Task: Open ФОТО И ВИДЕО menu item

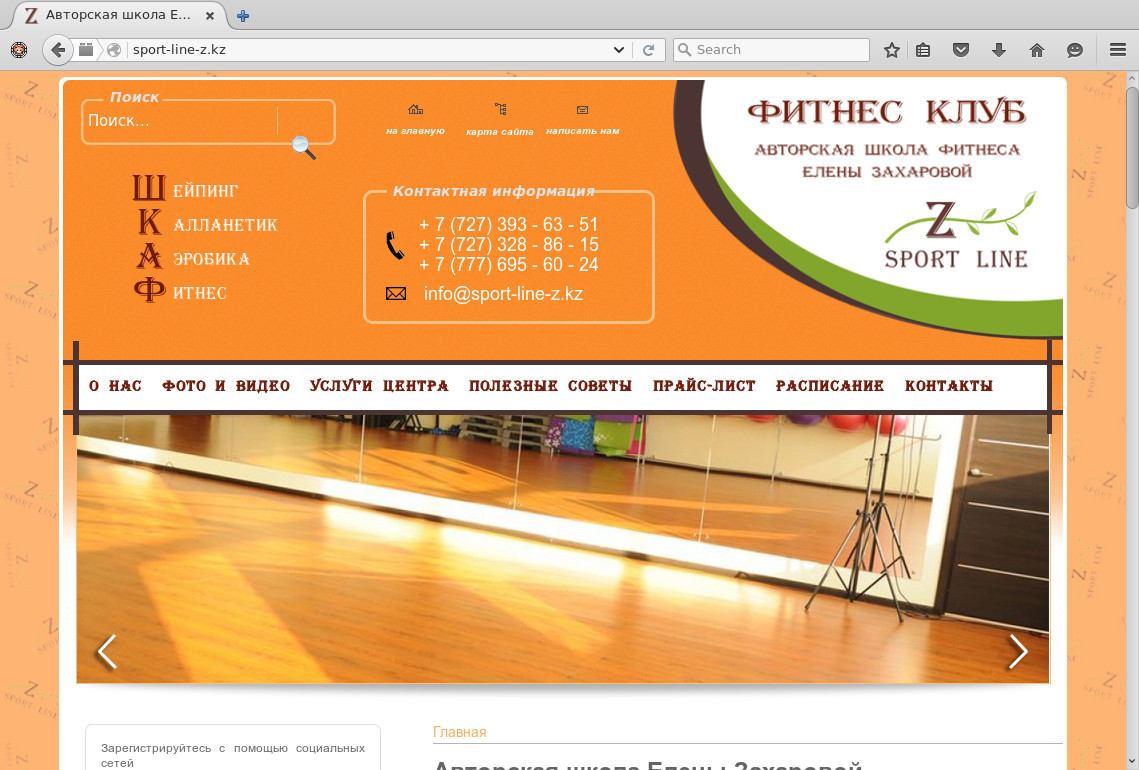Action: click(x=226, y=386)
